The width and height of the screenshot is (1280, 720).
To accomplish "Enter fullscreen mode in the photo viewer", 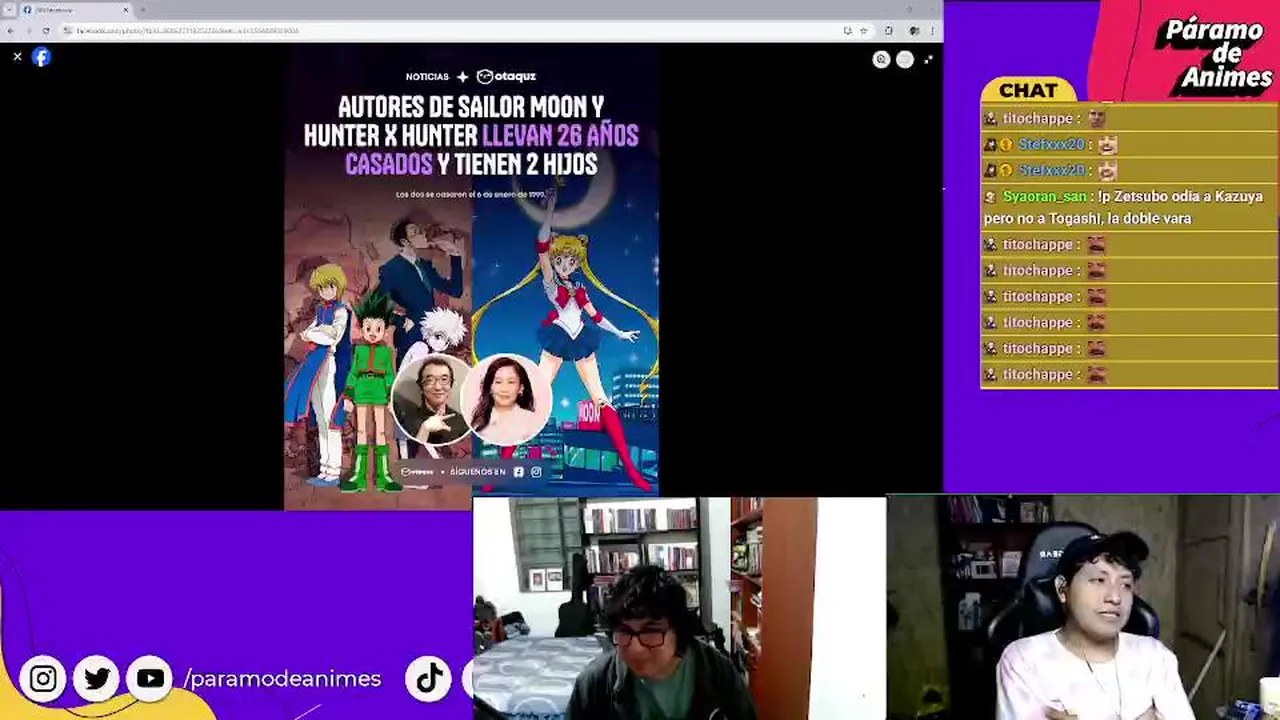I will (x=928, y=59).
